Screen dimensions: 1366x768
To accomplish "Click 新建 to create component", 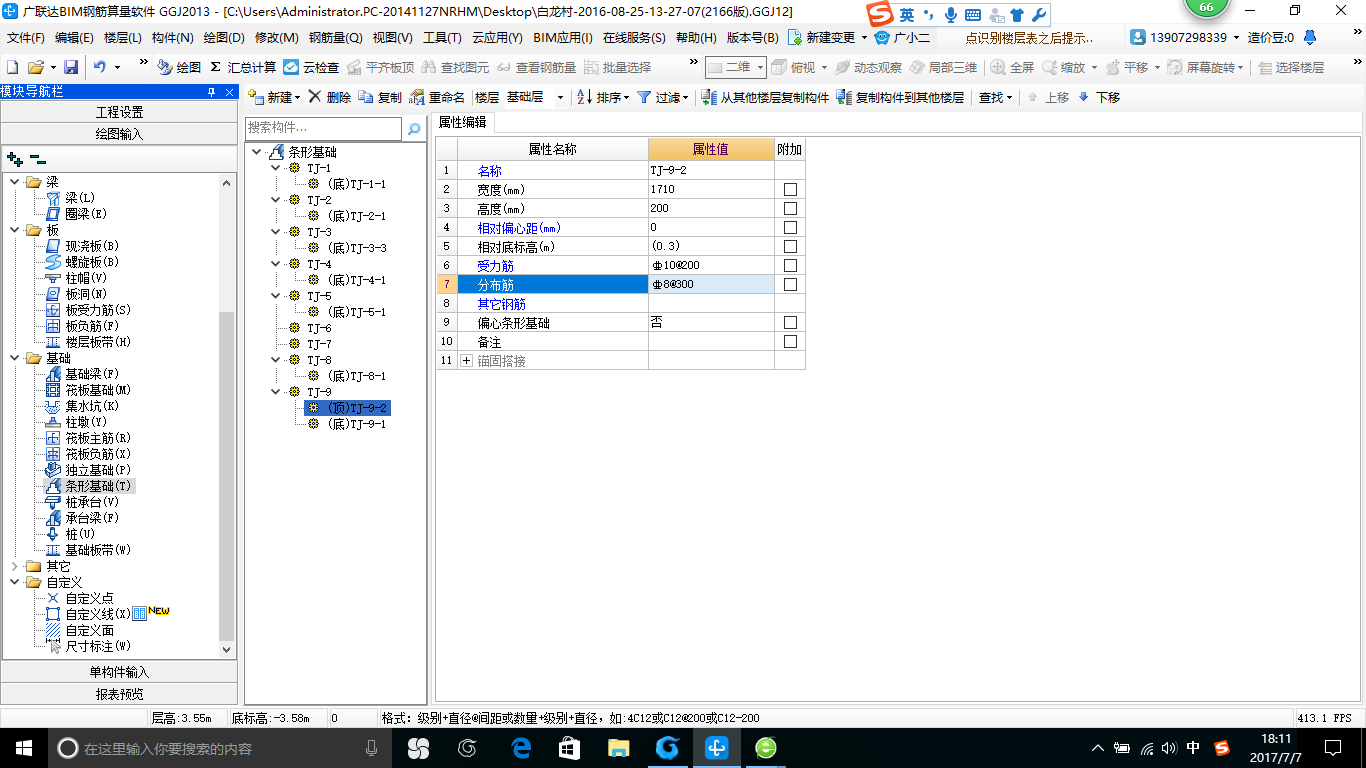I will tap(274, 97).
